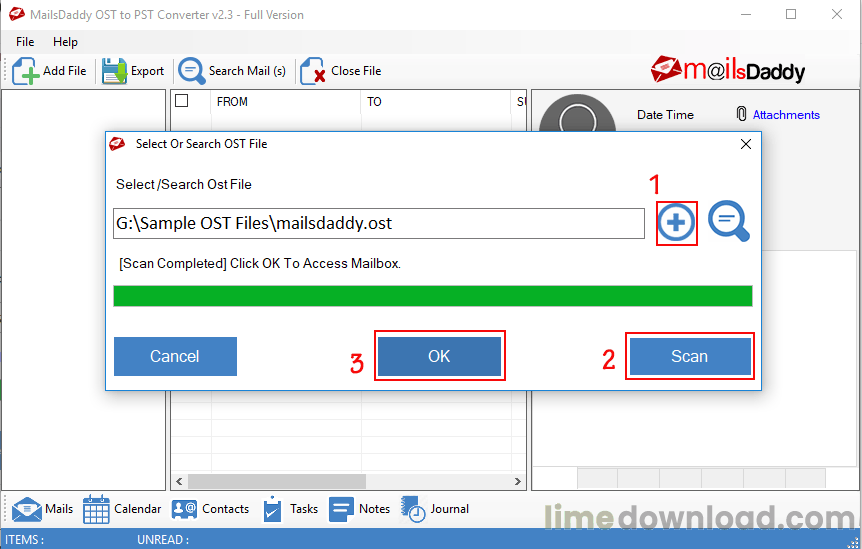Click the Export toolbar icon

point(114,71)
